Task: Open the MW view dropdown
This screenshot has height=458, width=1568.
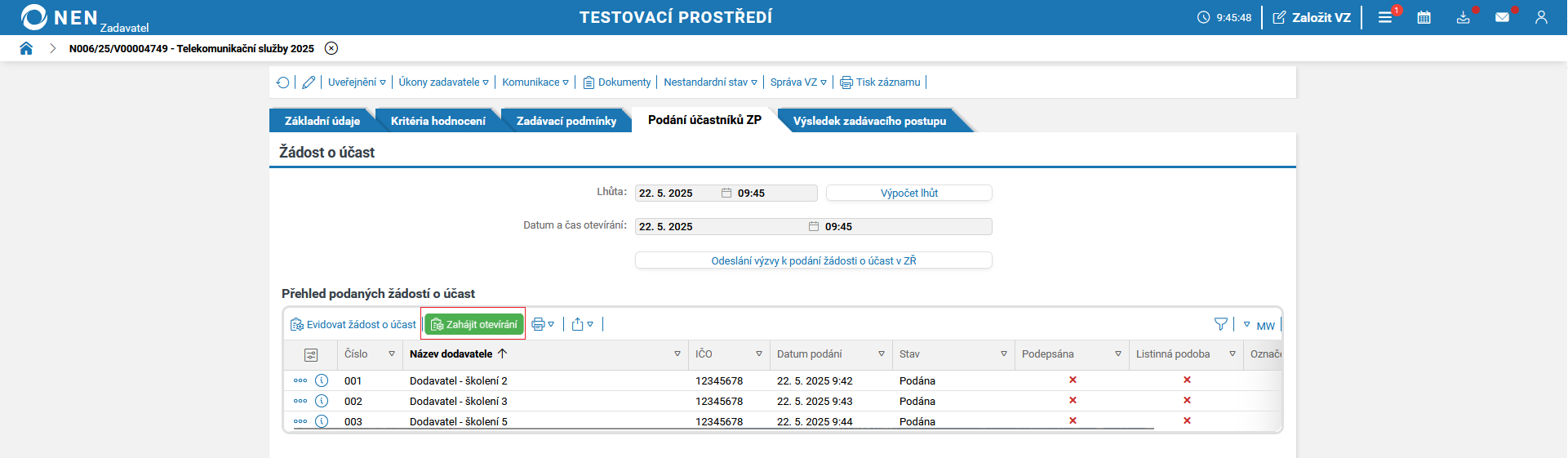Action: pyautogui.click(x=1259, y=325)
